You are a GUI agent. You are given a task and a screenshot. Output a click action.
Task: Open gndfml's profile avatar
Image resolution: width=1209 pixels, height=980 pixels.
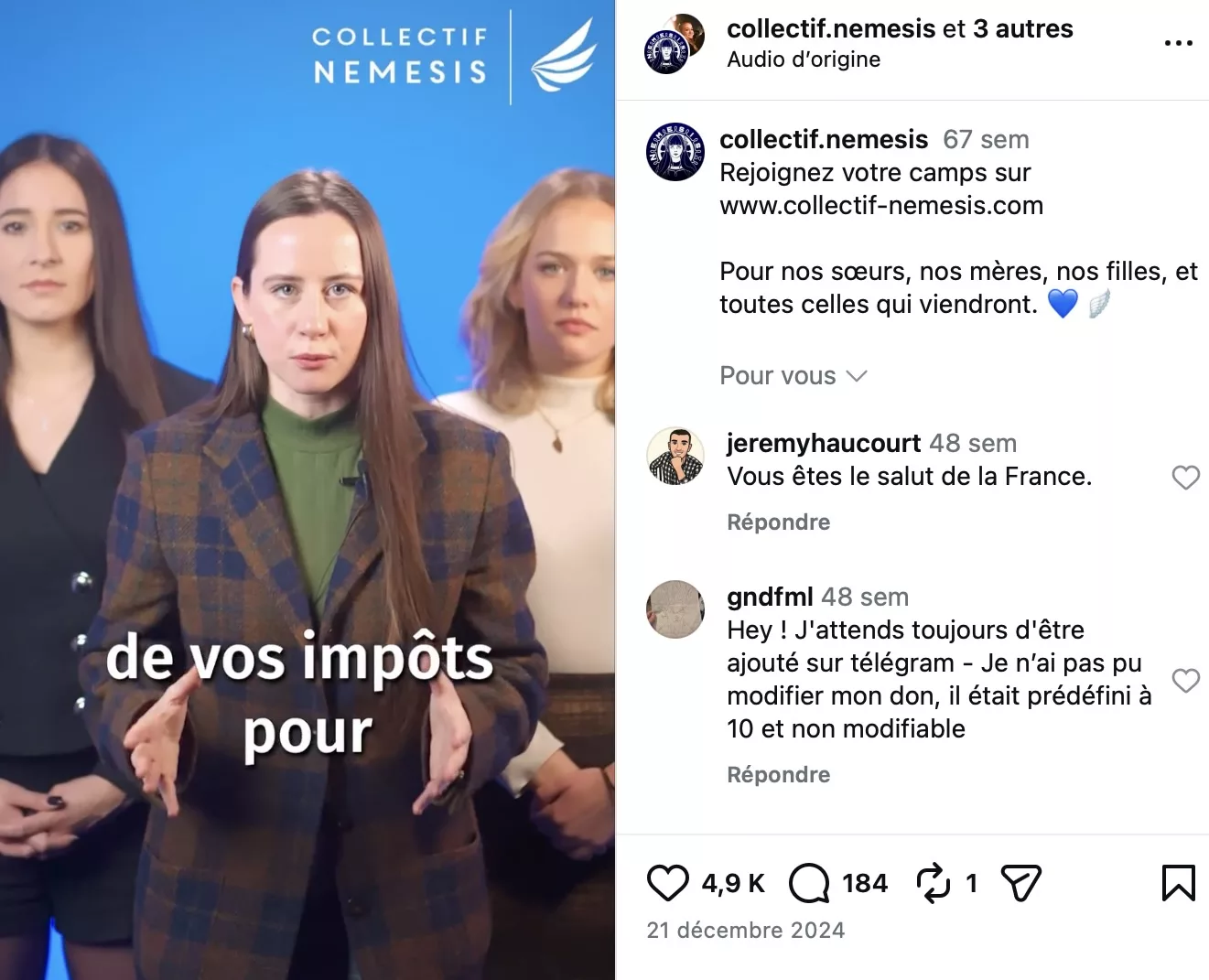[x=675, y=609]
